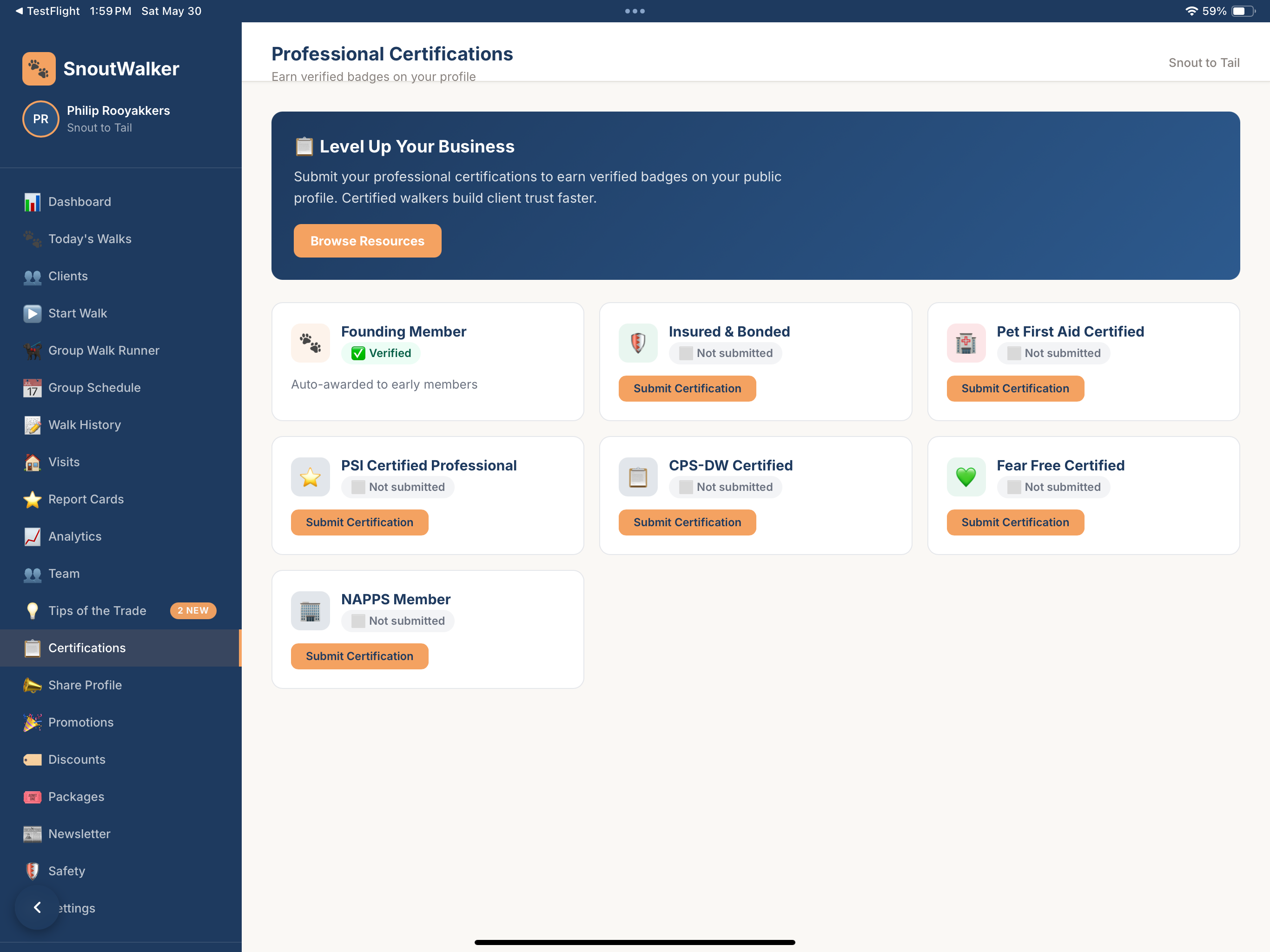Click Not submitted status on PSI Certified Professional
Screen dimensions: 1270x952
397,488
